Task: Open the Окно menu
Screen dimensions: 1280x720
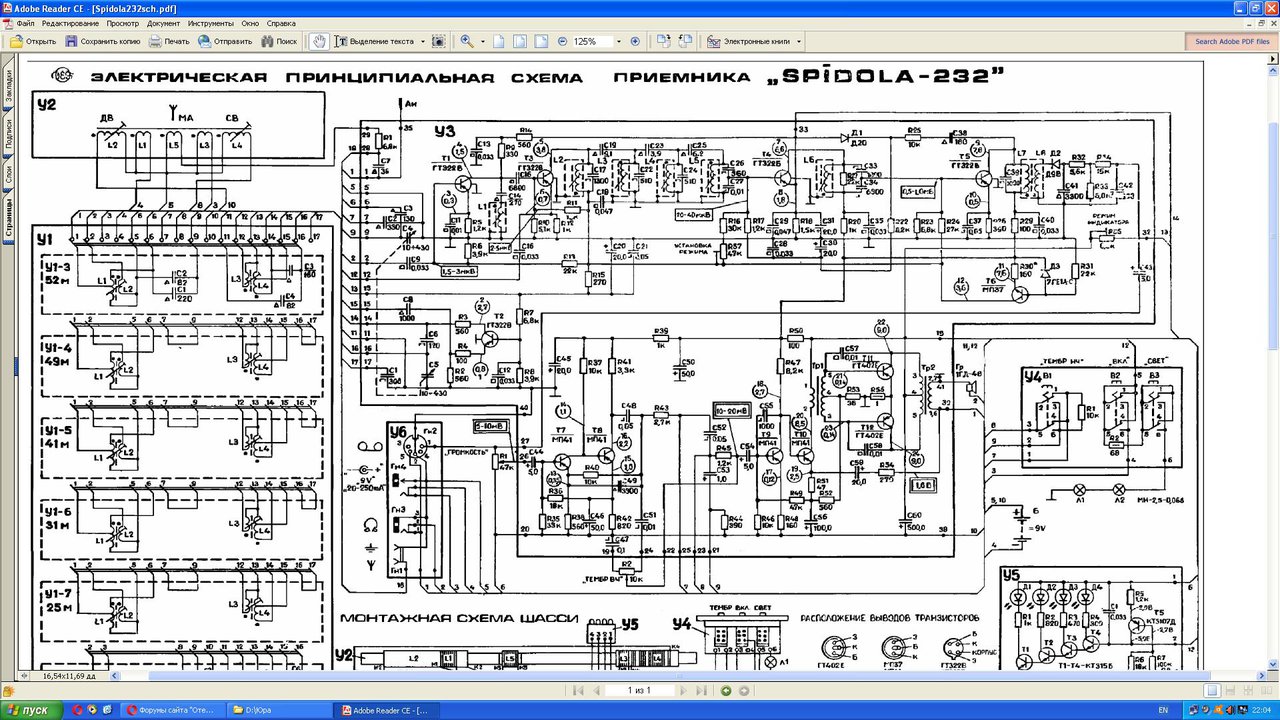Action: click(x=250, y=22)
